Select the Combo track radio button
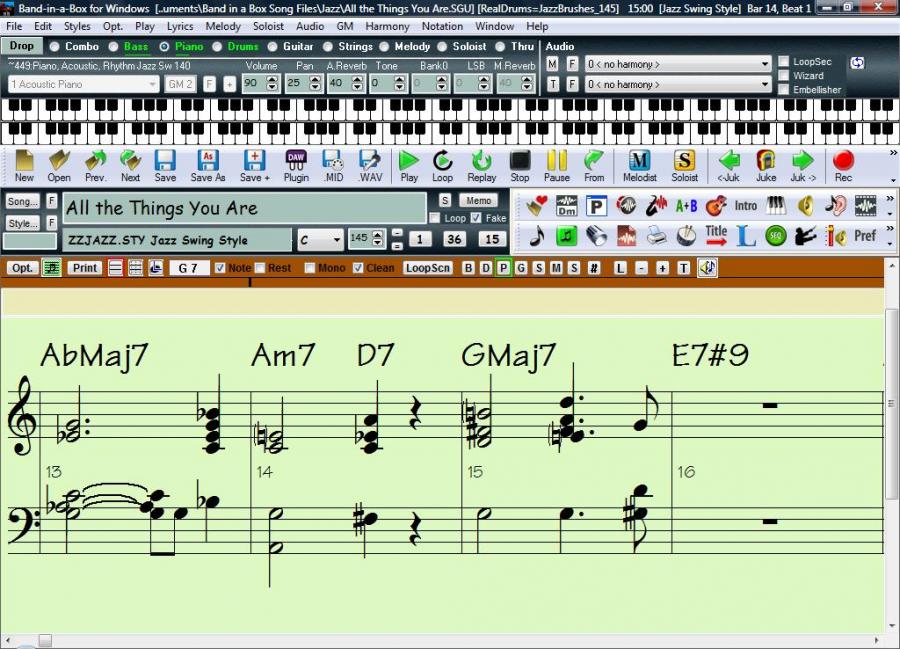 point(55,46)
